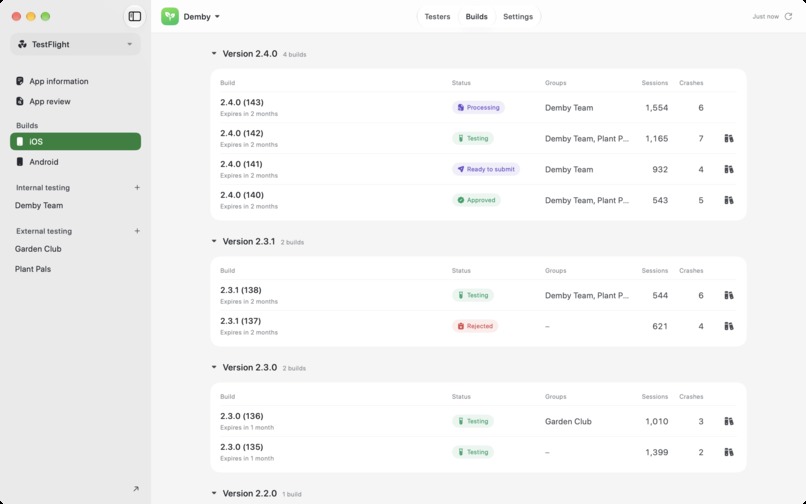
Task: Click the 1,399 sessions value
Action: pyautogui.click(x=656, y=452)
